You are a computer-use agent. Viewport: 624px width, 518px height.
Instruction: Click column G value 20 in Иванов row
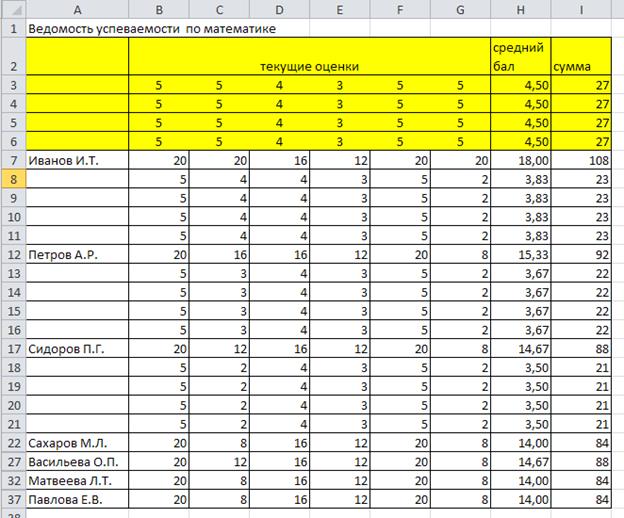tap(460, 160)
